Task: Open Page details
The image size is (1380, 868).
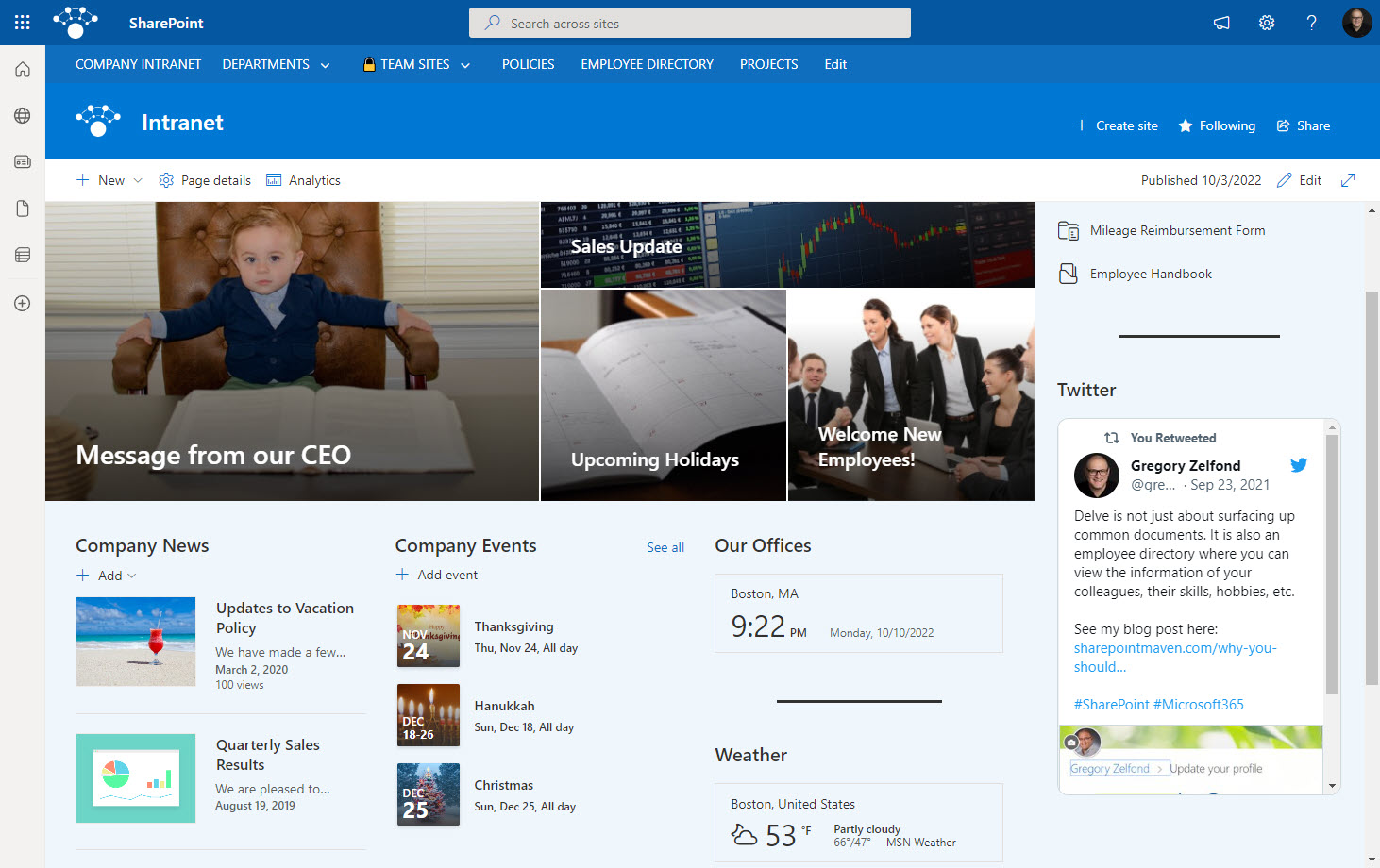Action: click(x=205, y=179)
